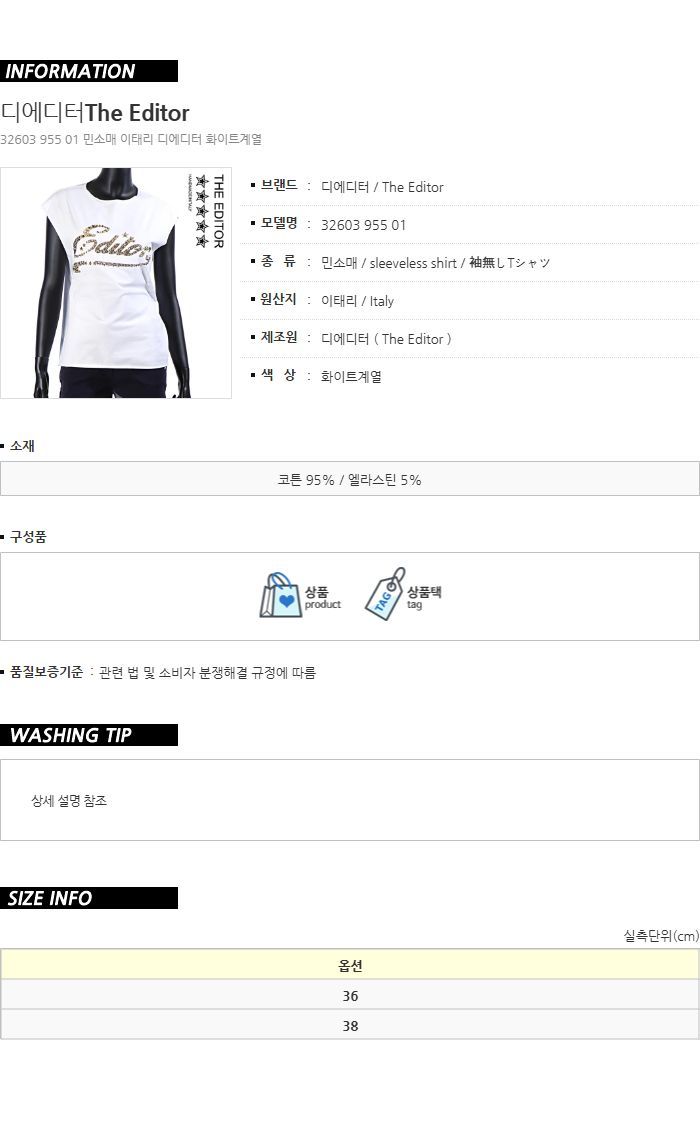Click the blue TAG label icon

[385, 594]
